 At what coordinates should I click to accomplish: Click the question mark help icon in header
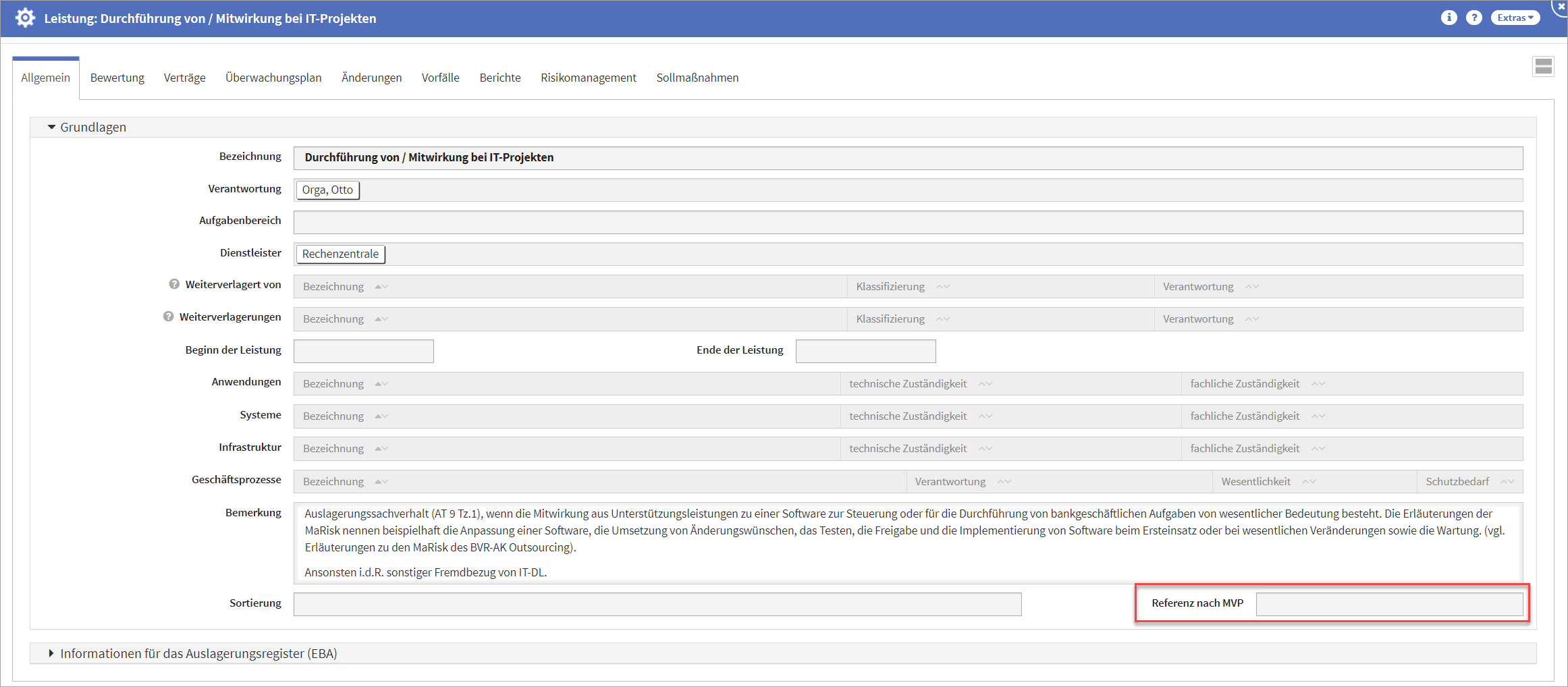point(1474,18)
